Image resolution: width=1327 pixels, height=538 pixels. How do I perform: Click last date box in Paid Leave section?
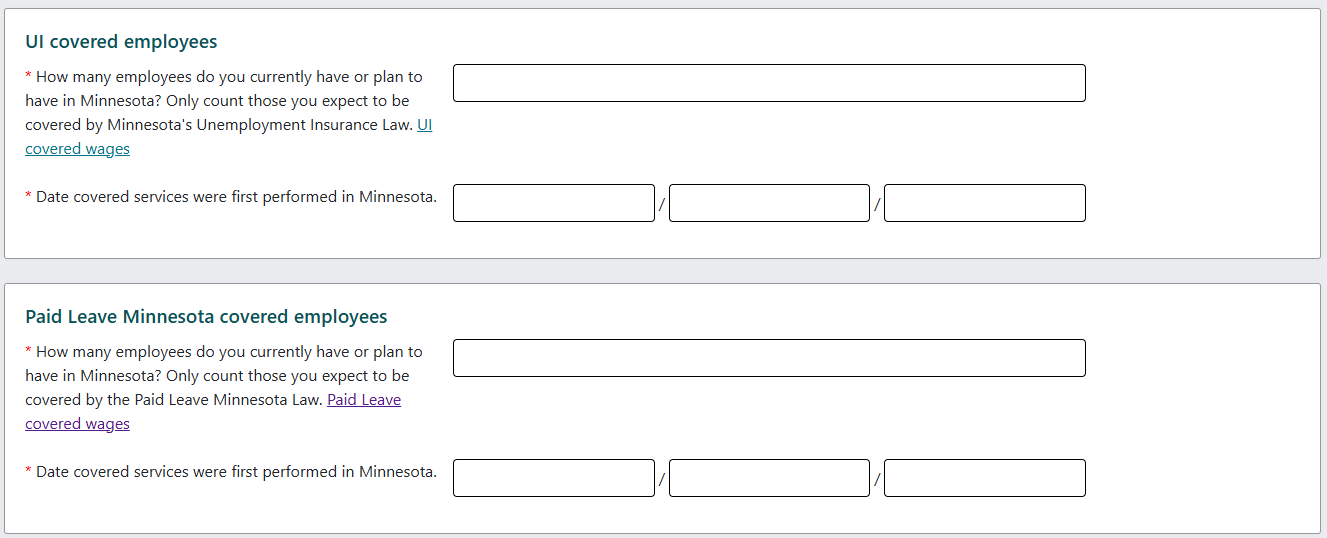(984, 478)
